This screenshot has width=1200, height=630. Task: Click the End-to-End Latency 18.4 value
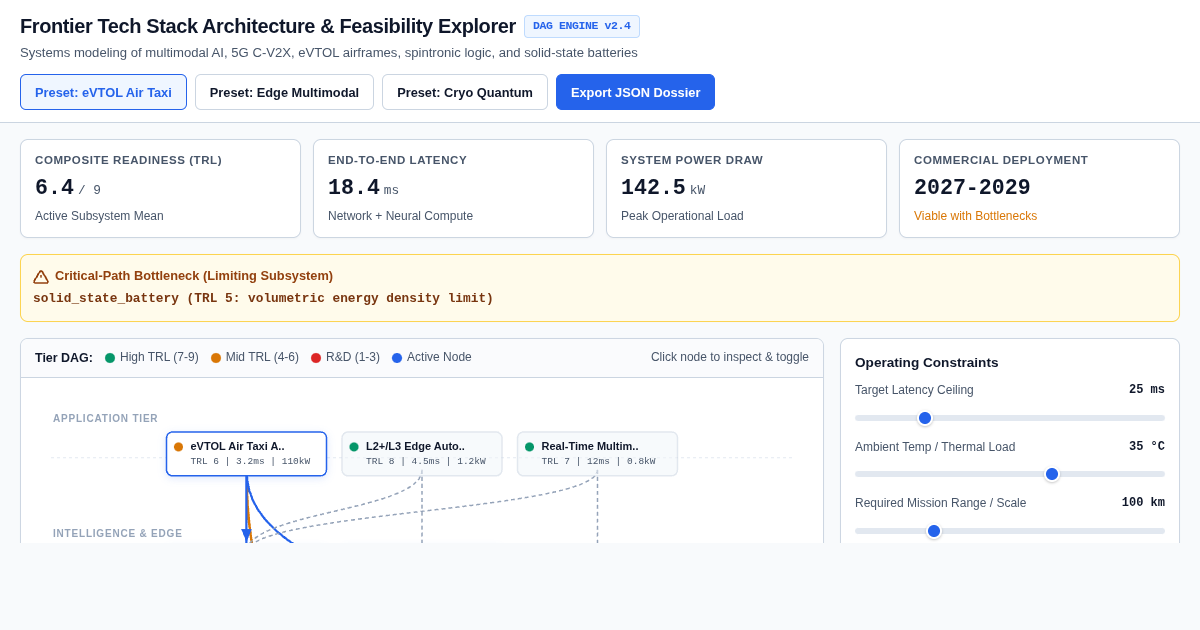354,188
